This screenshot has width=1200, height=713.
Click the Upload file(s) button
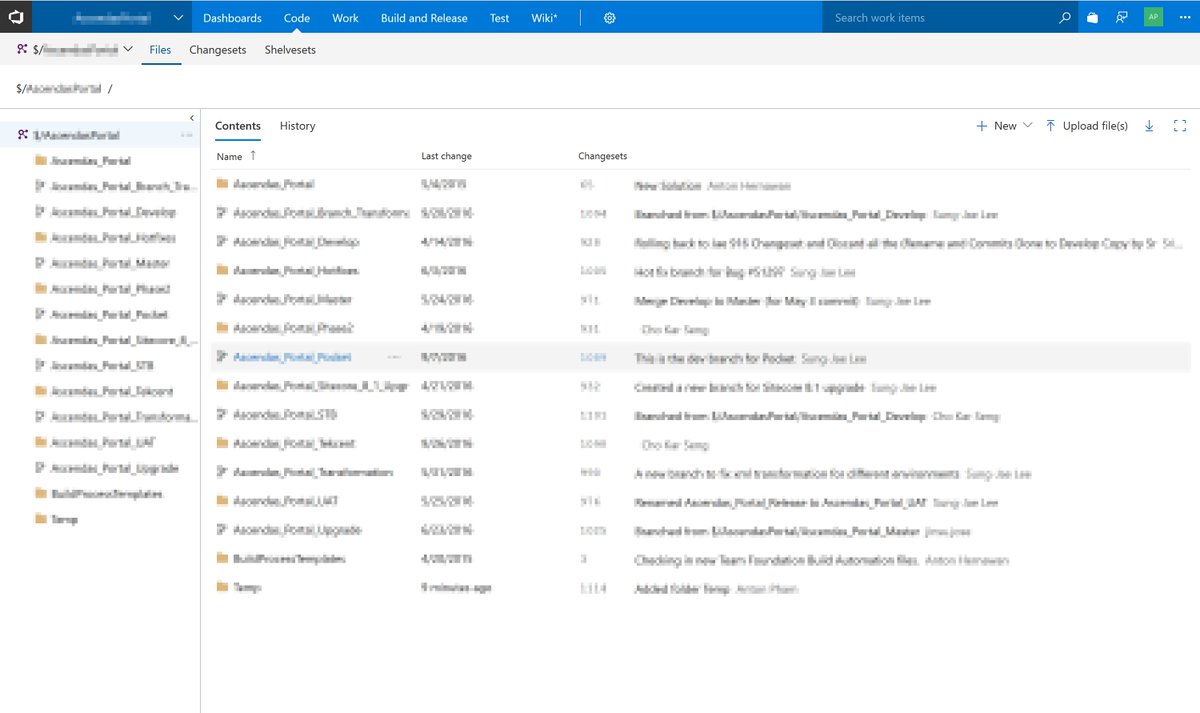click(x=1087, y=126)
